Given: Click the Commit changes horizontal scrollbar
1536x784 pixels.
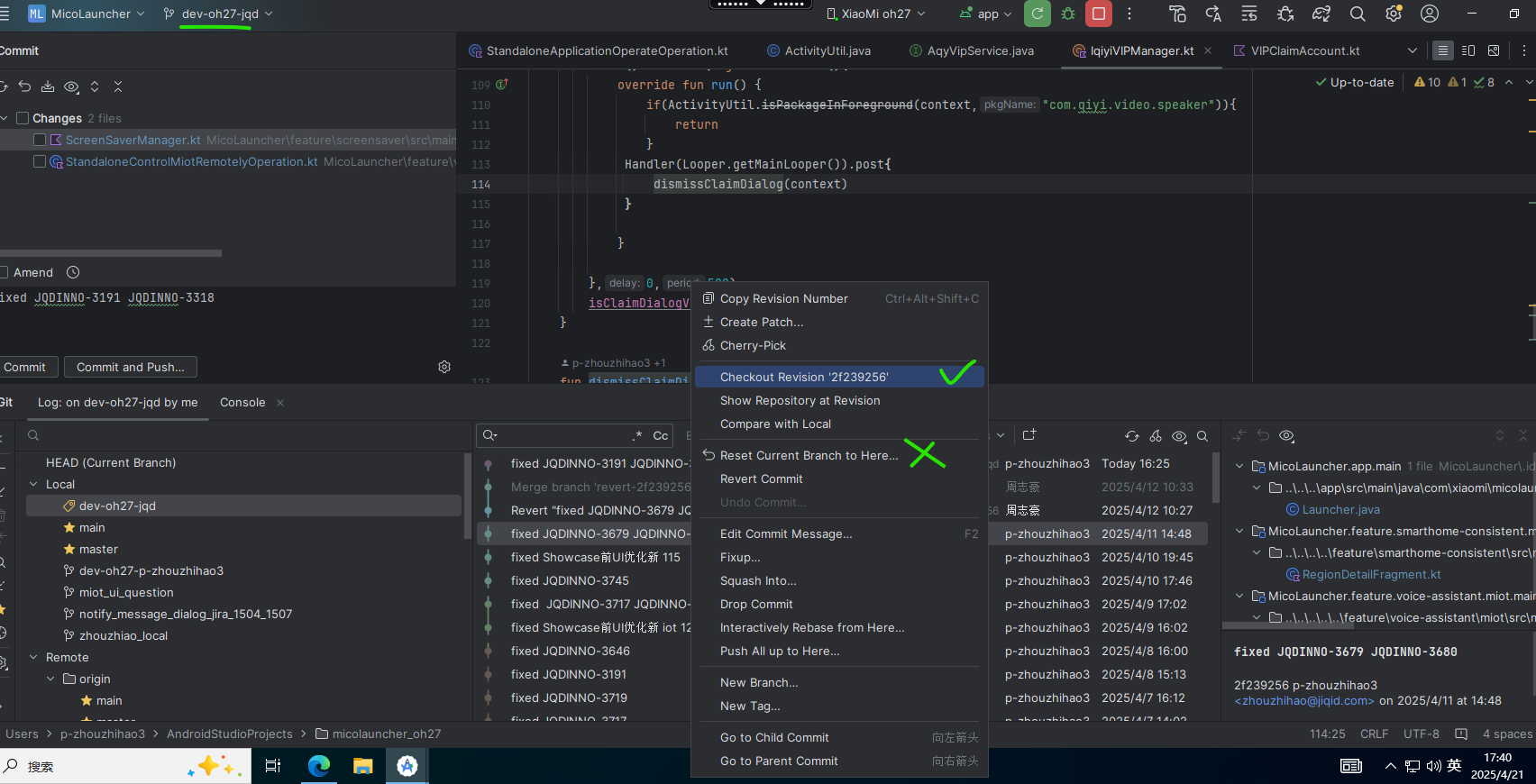Looking at the screenshot, I should [x=111, y=253].
